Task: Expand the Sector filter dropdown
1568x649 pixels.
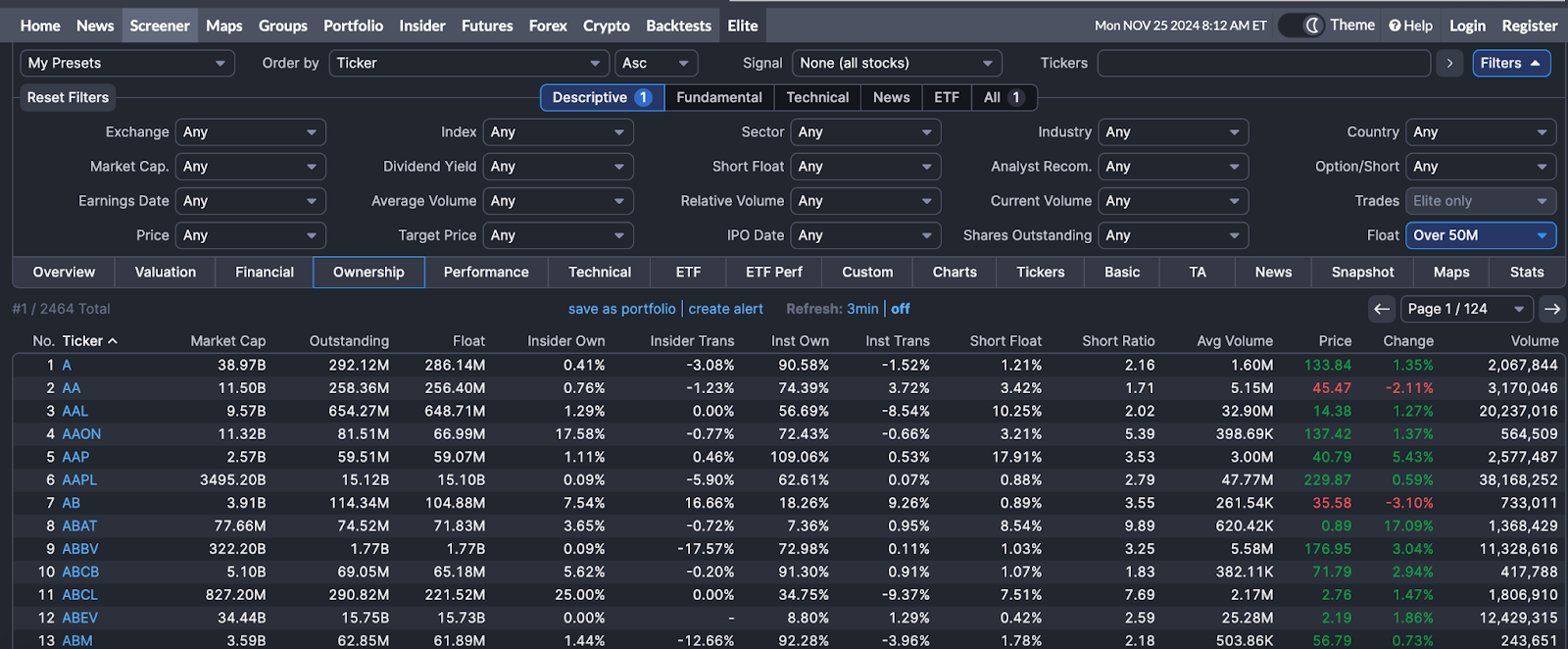Action: tap(865, 132)
